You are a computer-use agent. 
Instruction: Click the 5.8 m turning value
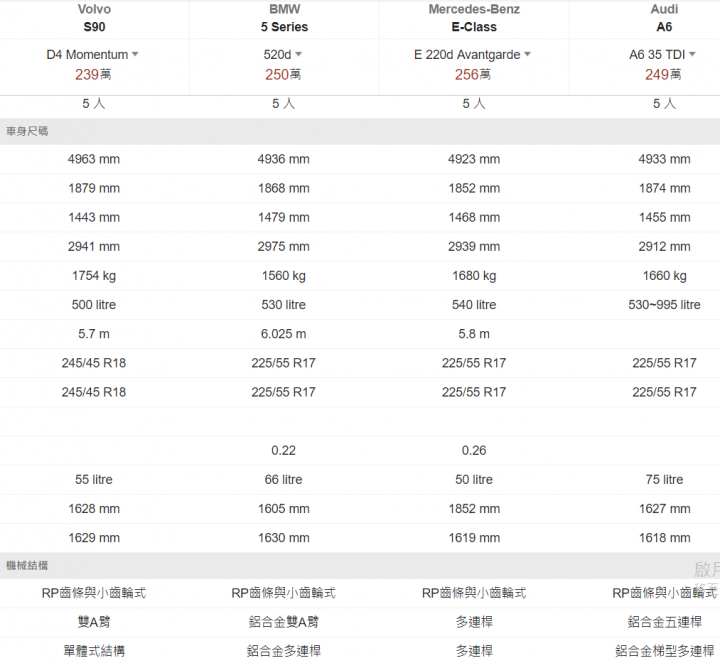click(x=474, y=334)
